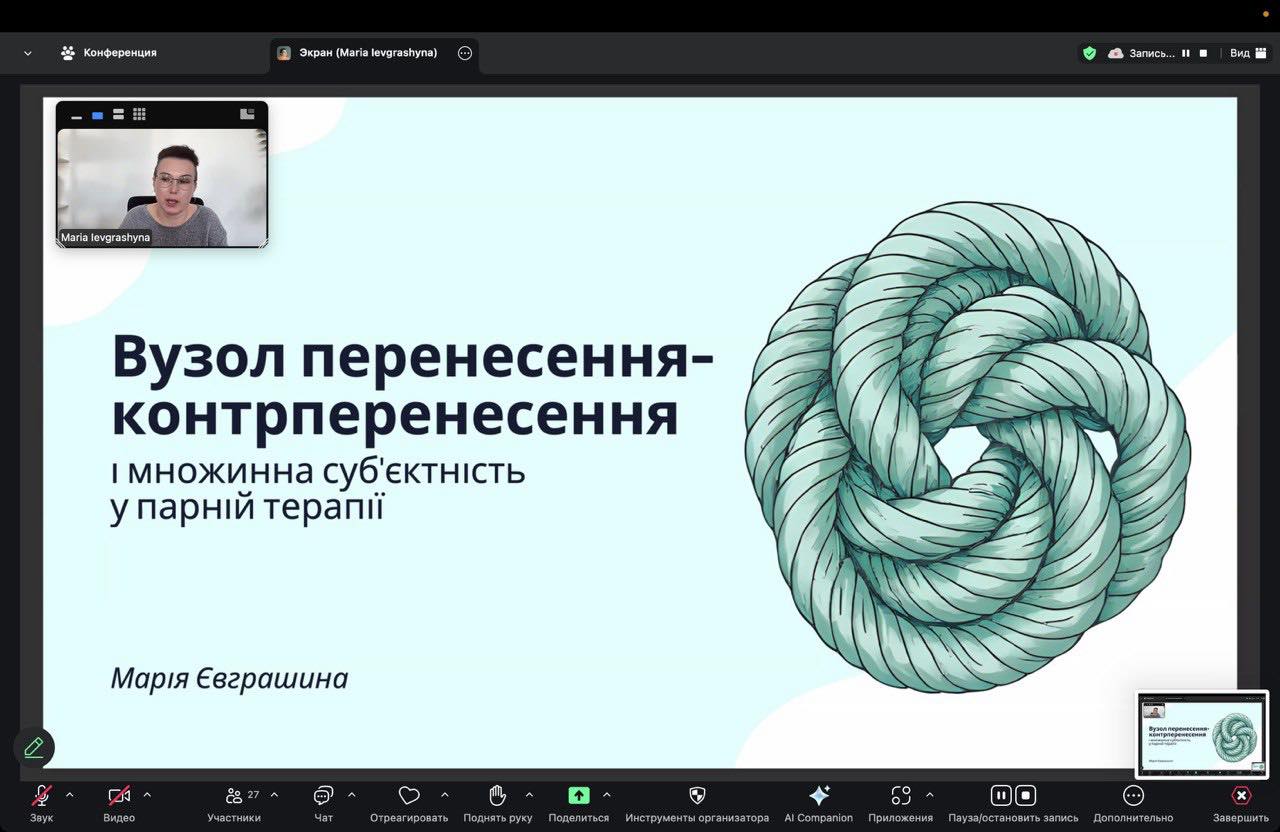Click the Отреагировать heart reaction icon

point(408,796)
